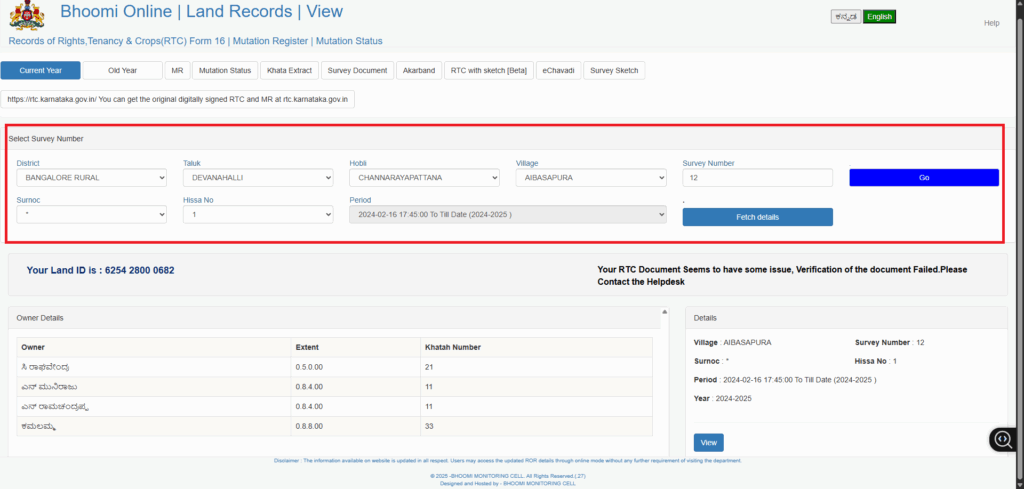Focus the Survey Number input field

(758, 178)
